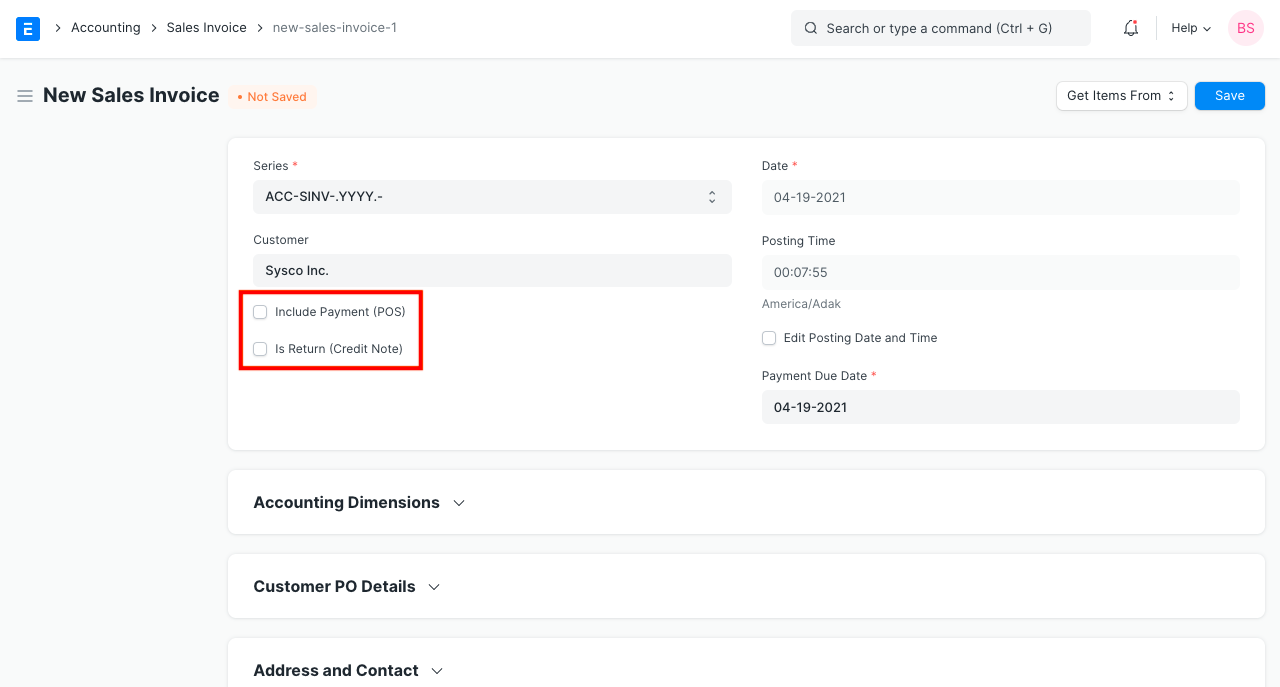
Task: Click the sidebar toggle next to New Sales Invoice
Action: click(x=24, y=96)
